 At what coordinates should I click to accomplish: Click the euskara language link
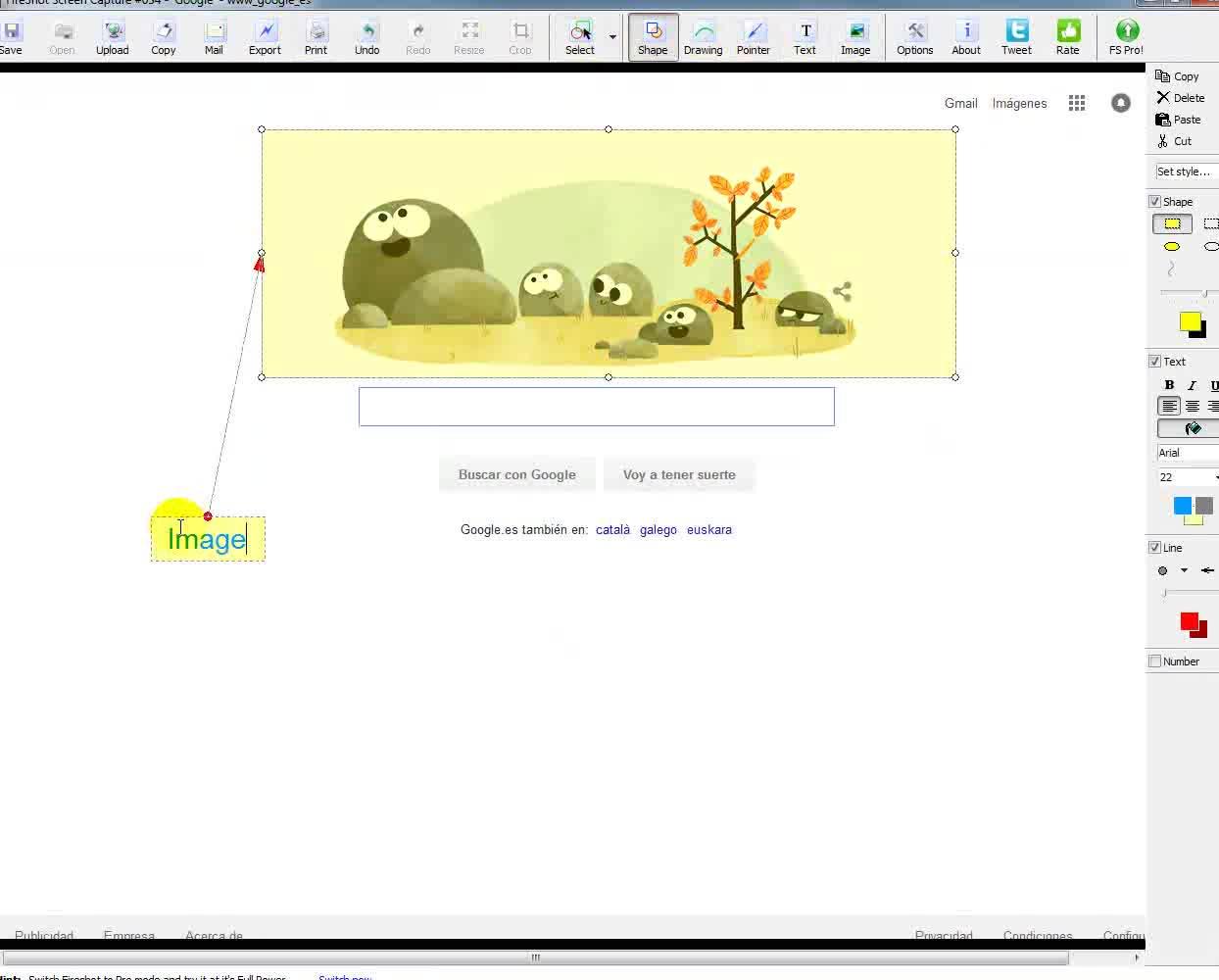point(709,529)
